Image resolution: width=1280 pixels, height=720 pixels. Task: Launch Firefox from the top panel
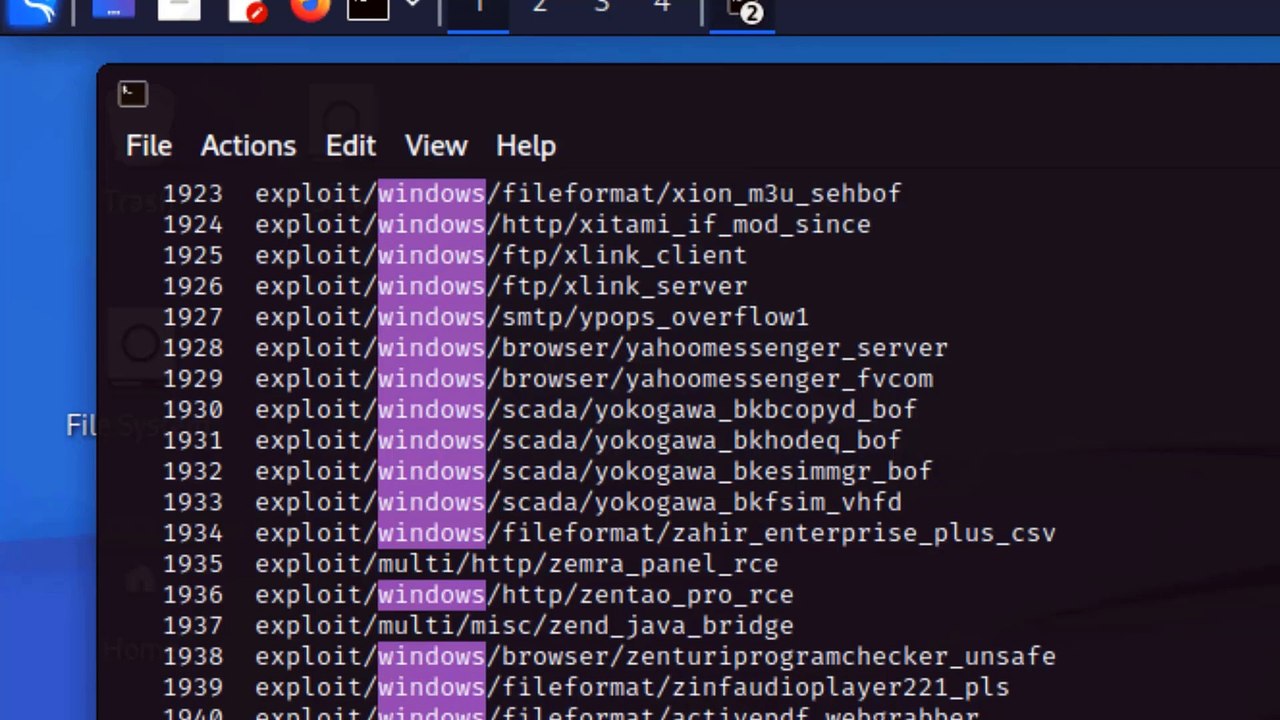click(x=310, y=9)
